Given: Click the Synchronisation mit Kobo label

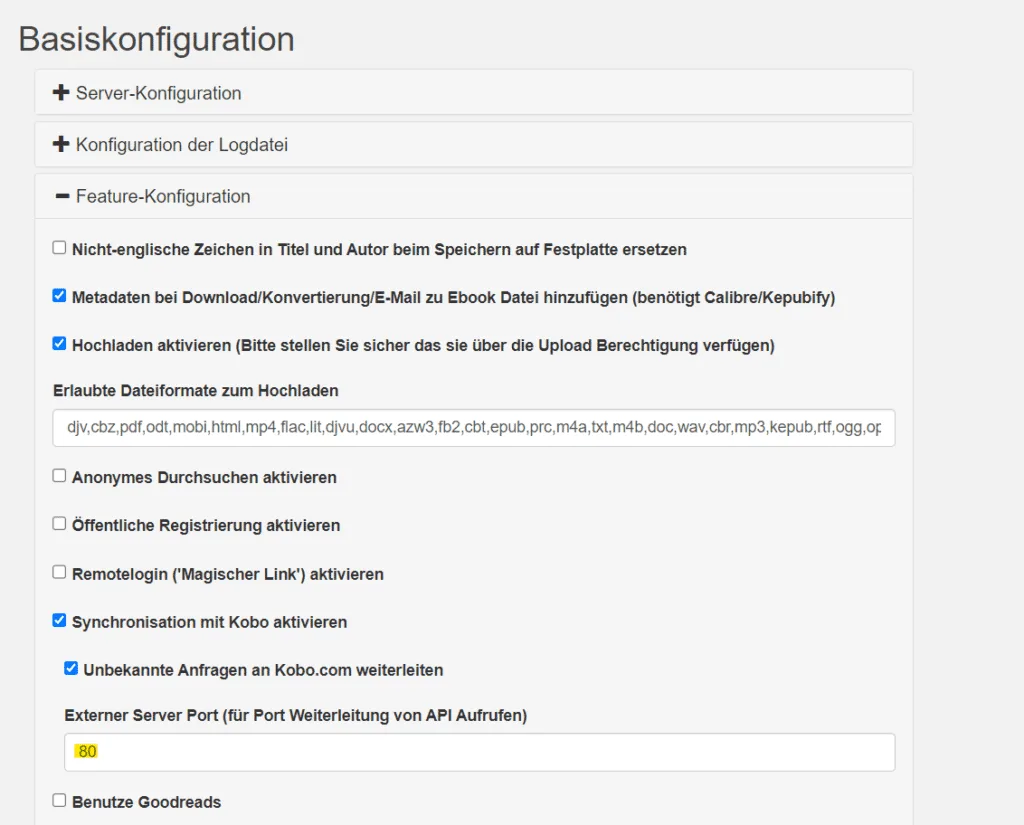Looking at the screenshot, I should pos(210,622).
